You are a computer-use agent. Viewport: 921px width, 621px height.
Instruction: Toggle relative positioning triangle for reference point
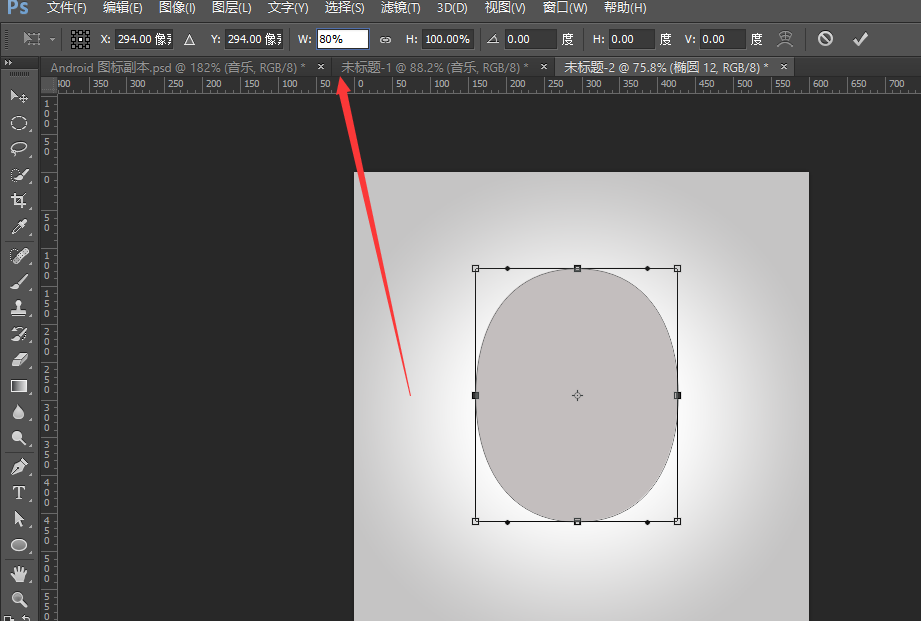189,39
